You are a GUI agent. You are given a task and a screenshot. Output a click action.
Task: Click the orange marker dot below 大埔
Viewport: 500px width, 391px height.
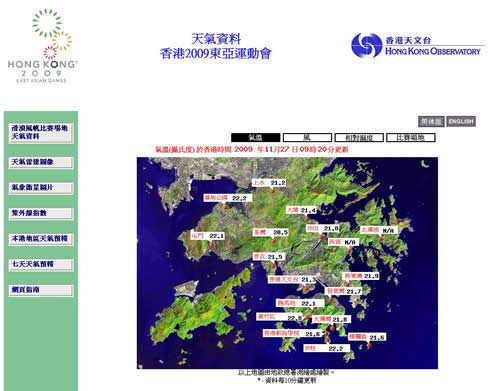point(307,219)
